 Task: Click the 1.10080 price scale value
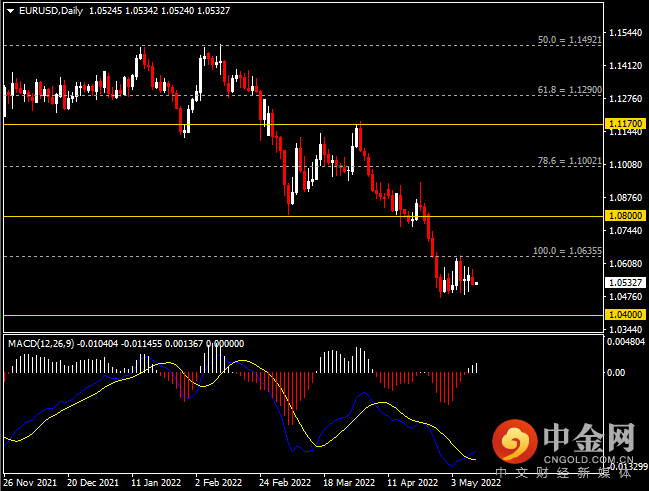point(625,165)
